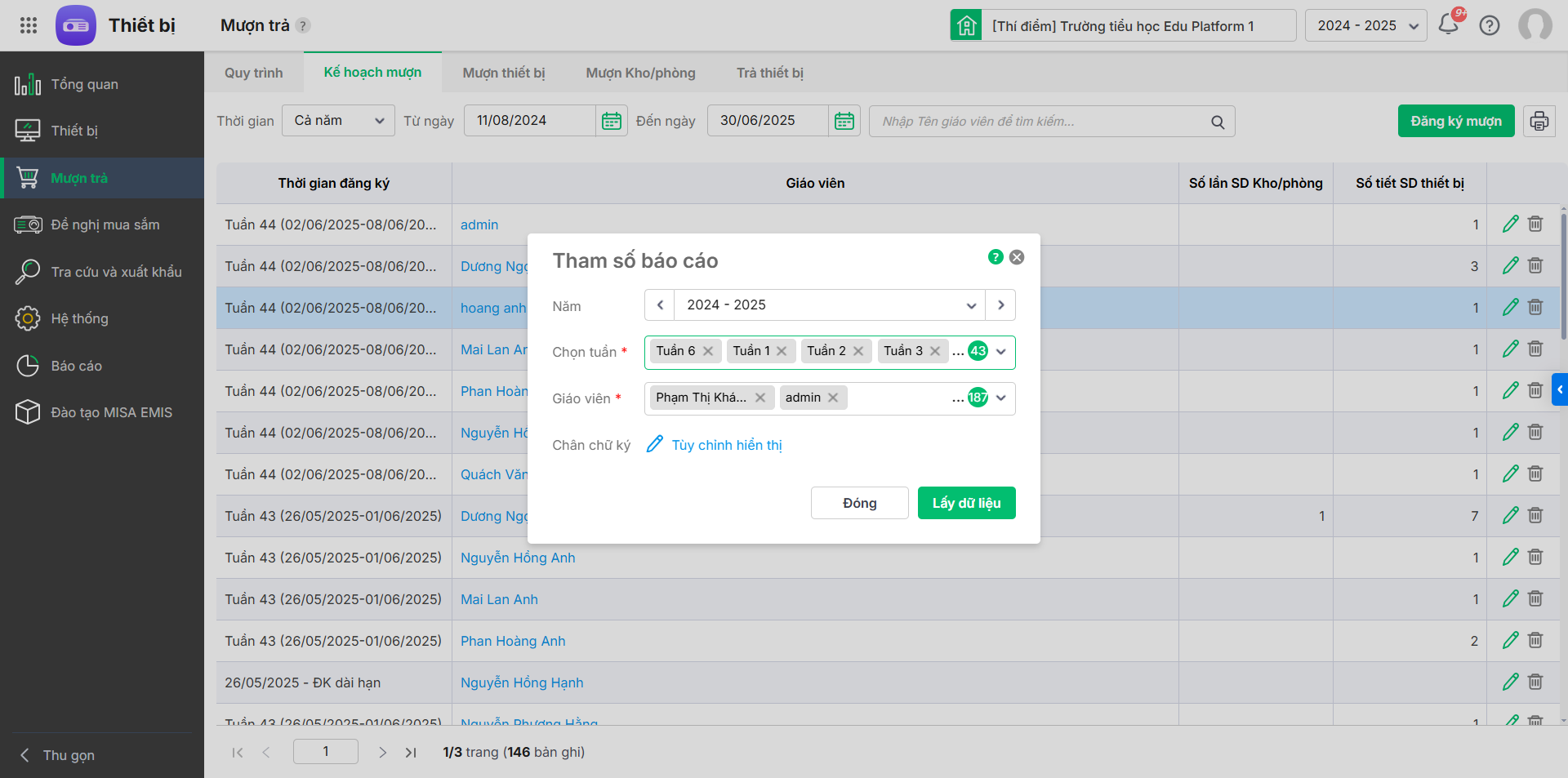Open the Nguyễn Hồng Anh week 43 link
This screenshot has width=1568, height=778.
click(x=518, y=558)
